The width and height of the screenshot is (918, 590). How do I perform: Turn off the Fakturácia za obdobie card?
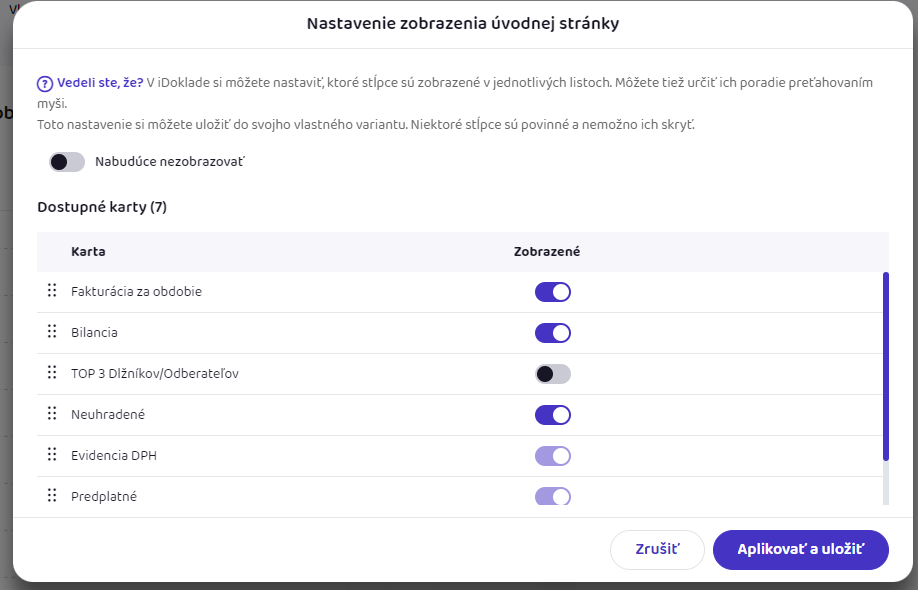[x=553, y=292]
